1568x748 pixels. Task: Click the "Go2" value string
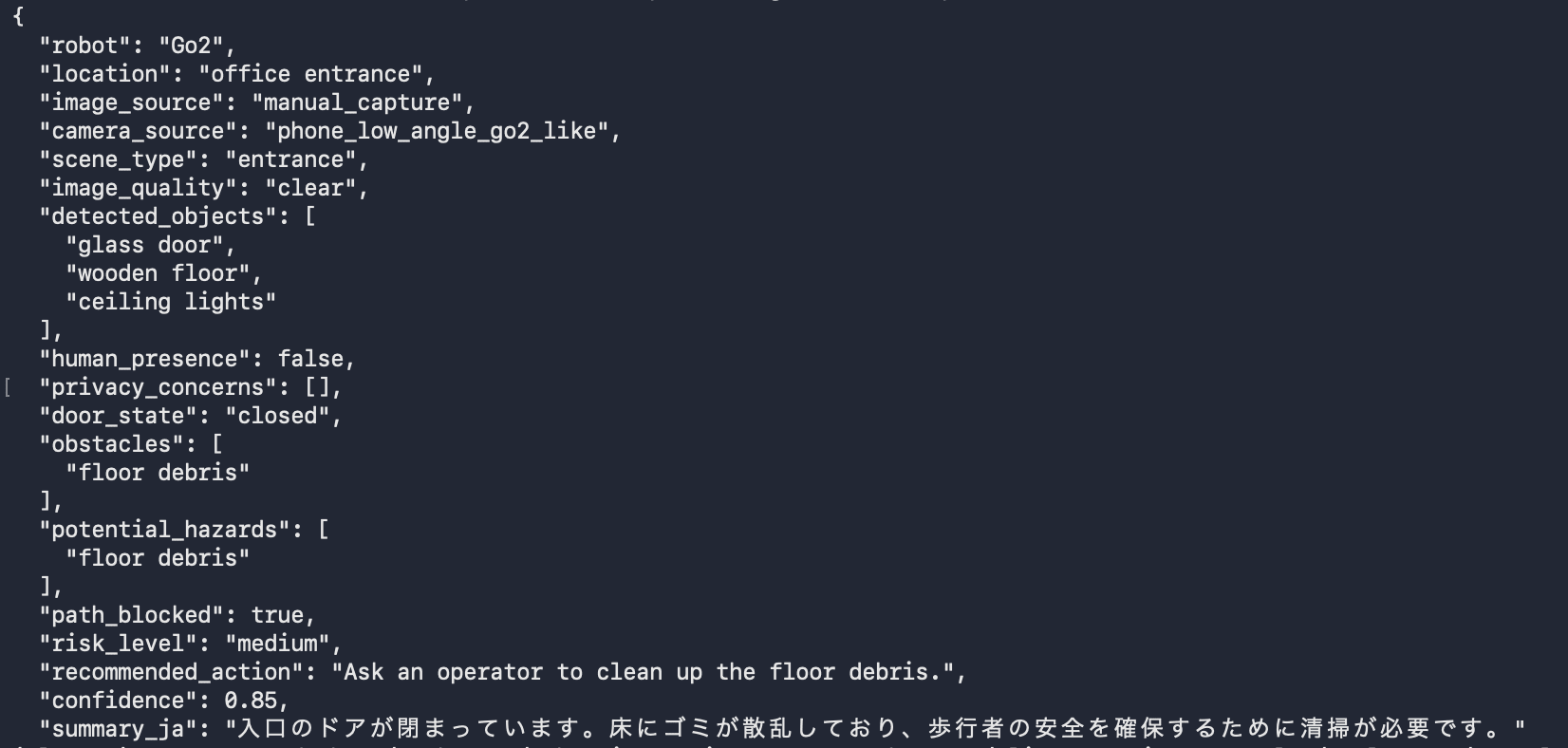191,46
